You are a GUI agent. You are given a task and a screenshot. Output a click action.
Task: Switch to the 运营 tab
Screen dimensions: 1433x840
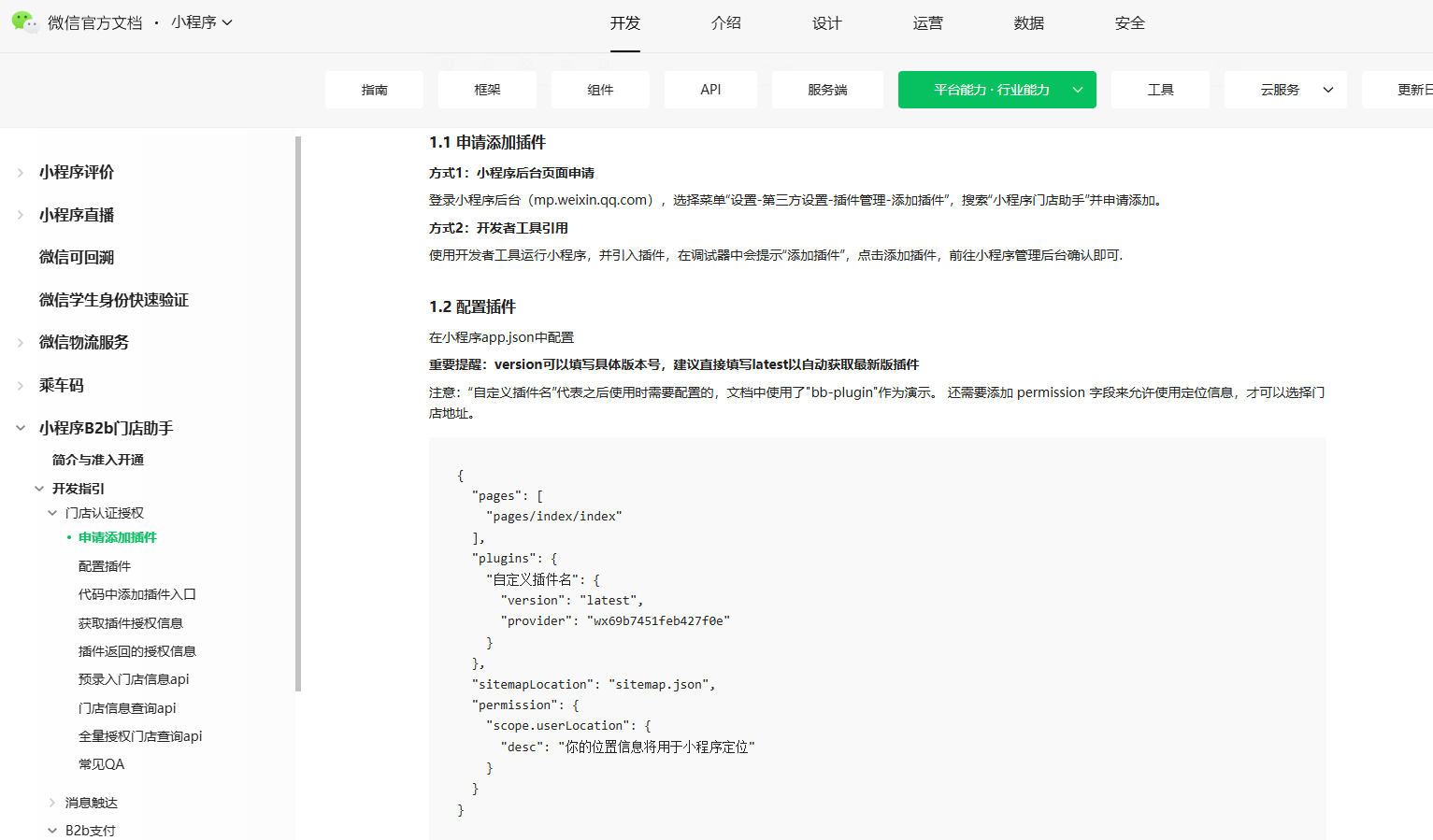[928, 23]
